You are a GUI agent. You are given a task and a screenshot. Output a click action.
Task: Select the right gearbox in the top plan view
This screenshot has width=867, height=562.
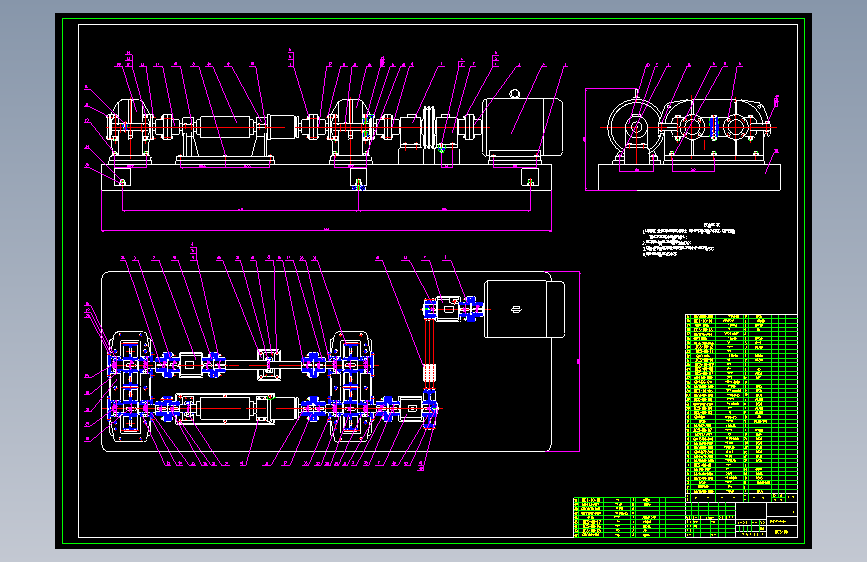click(351, 386)
